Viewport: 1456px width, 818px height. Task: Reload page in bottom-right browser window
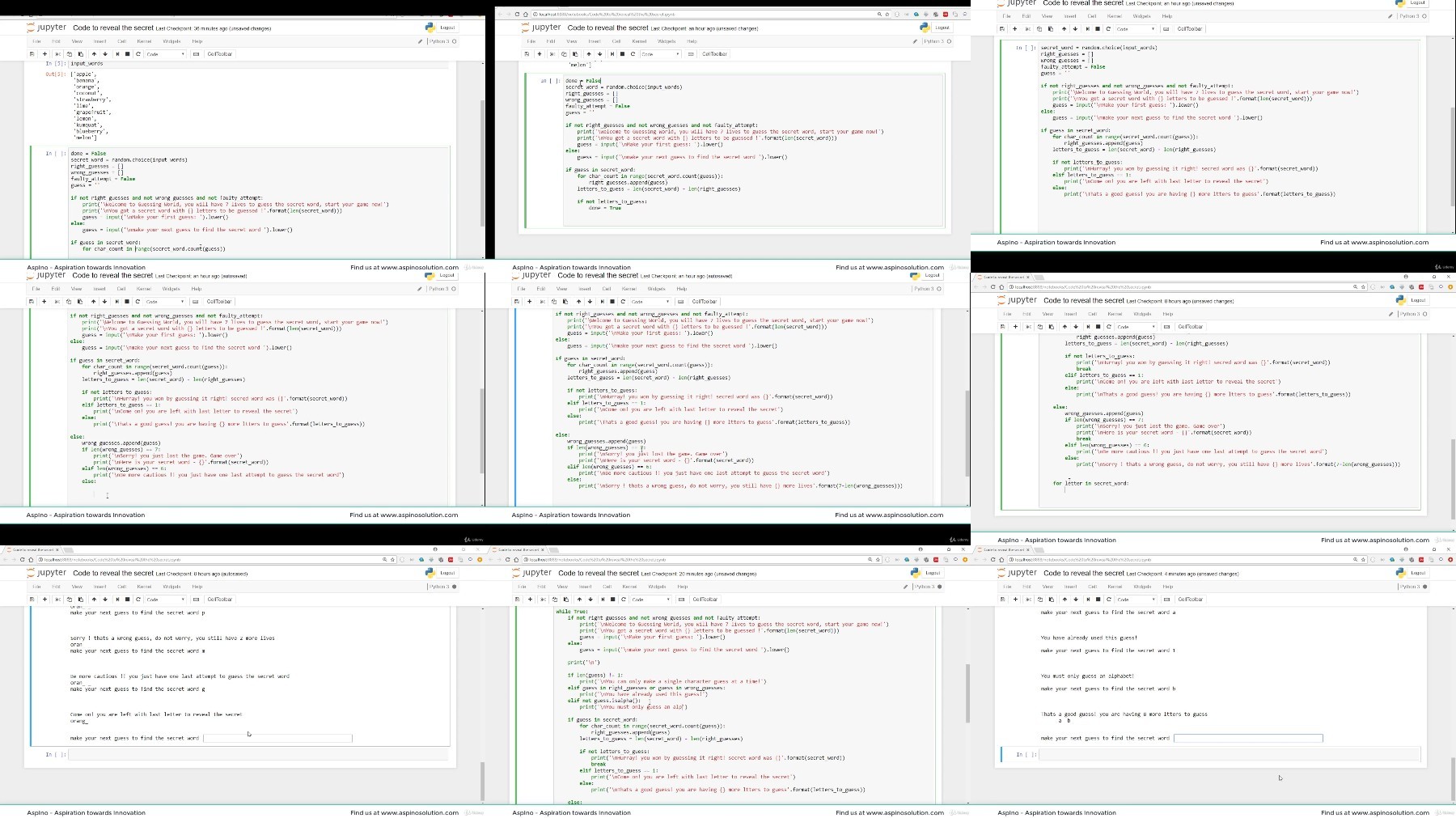993,559
